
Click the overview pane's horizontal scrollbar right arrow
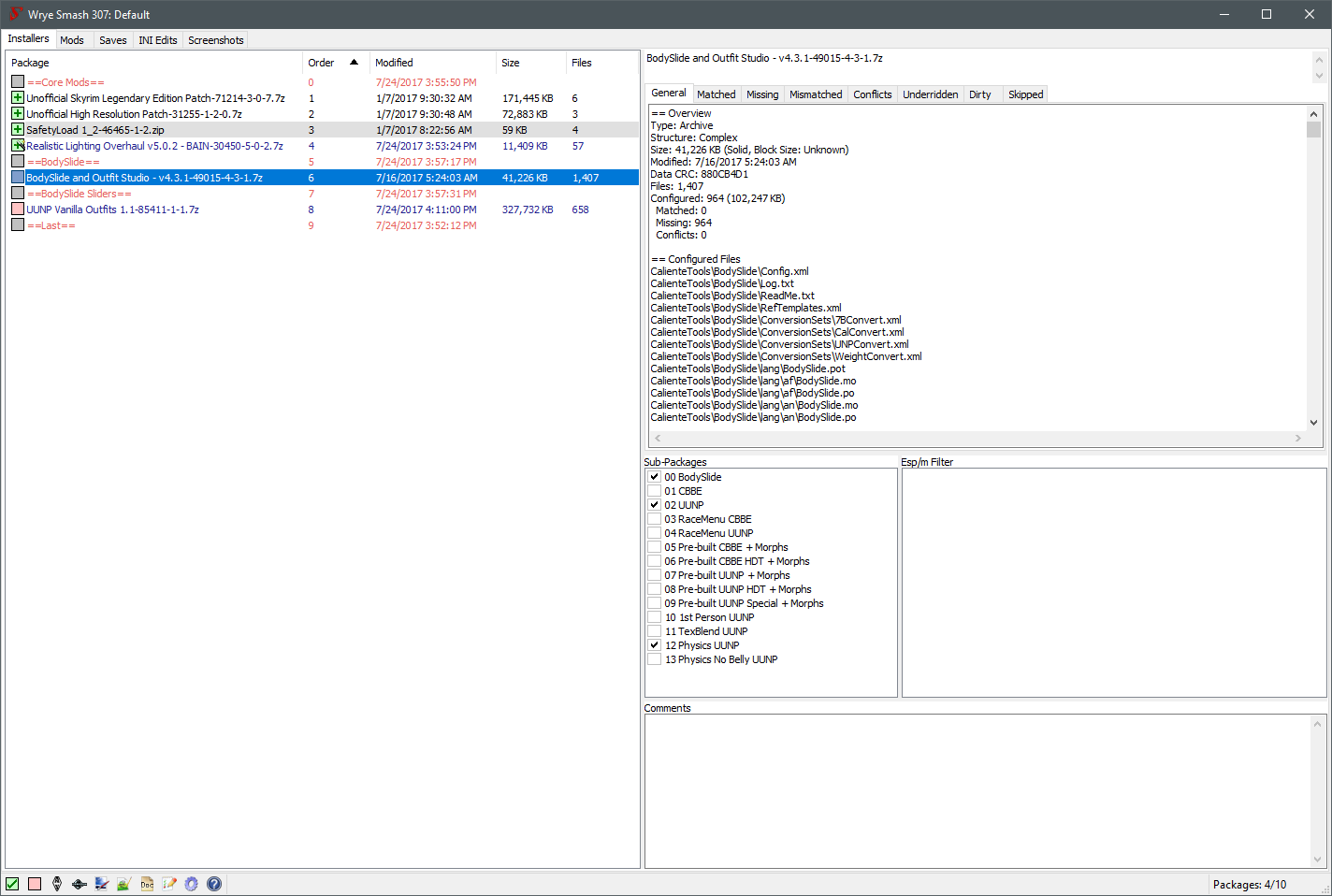pos(1298,438)
